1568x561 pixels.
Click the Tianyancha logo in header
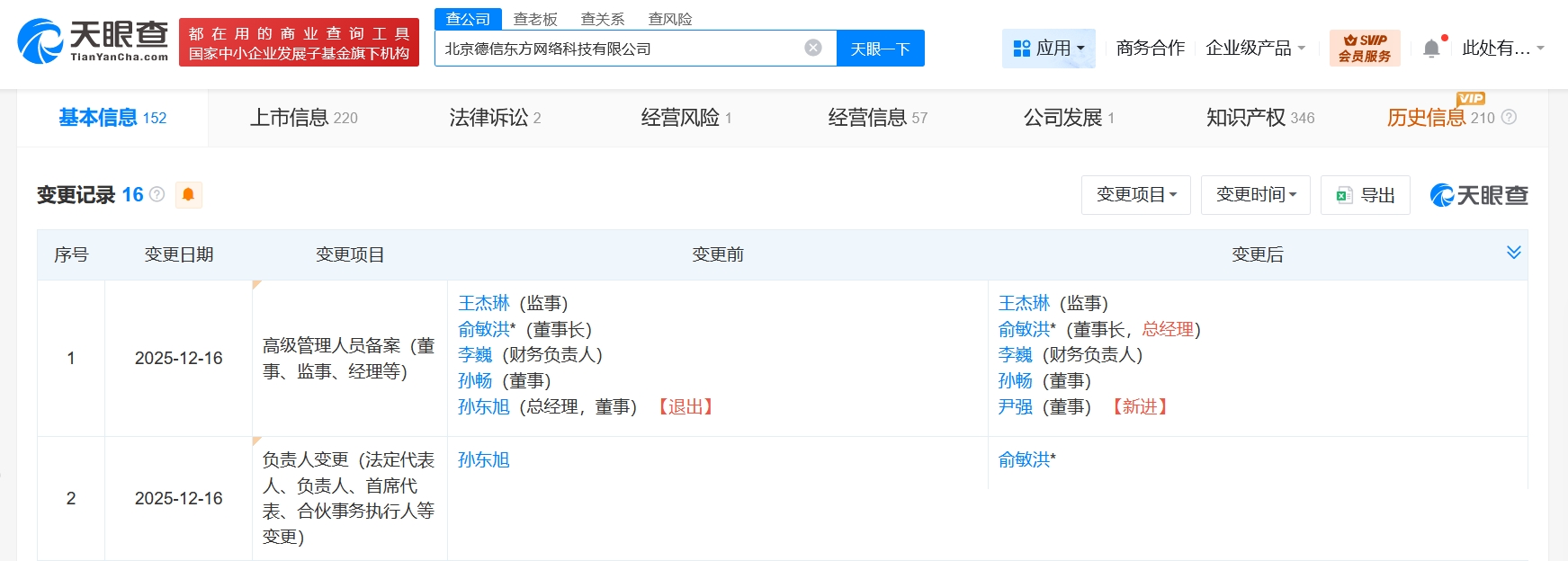[93, 41]
